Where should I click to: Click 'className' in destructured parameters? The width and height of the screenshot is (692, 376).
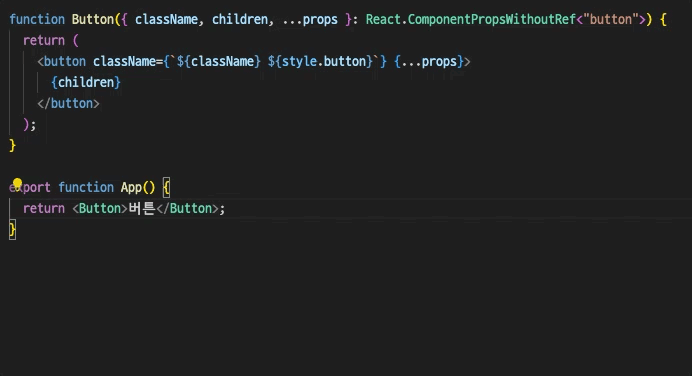(x=166, y=19)
